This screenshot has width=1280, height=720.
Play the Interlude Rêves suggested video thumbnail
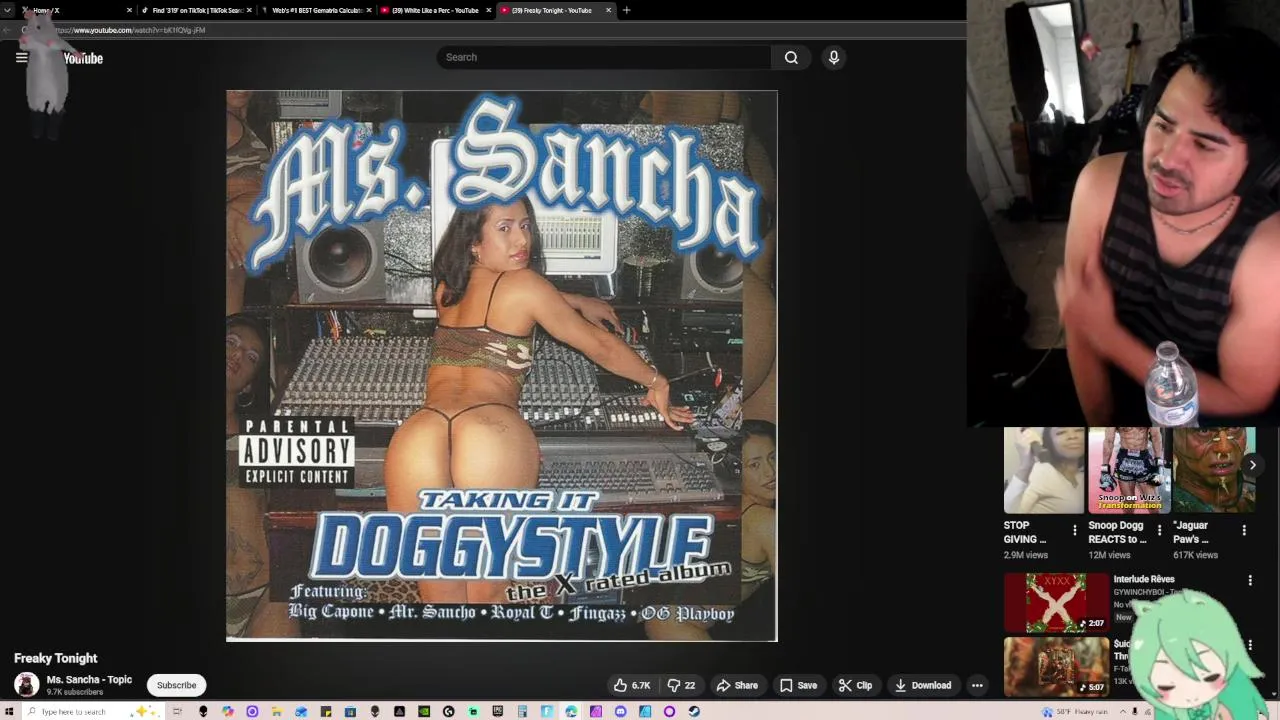tap(1056, 602)
